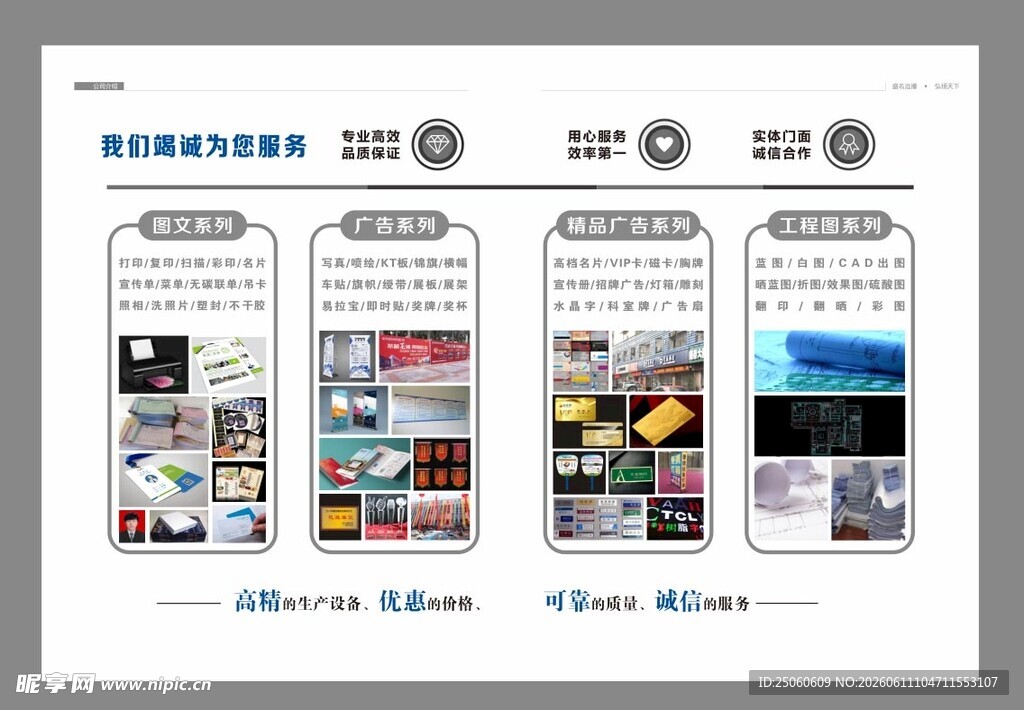Click the red background portrait photo
The image size is (1024, 710).
tap(132, 526)
